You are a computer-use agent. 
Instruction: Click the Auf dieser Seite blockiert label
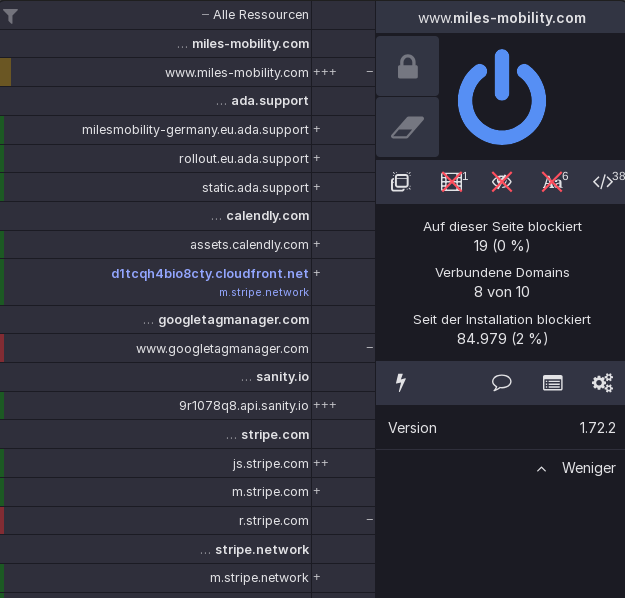[502, 227]
